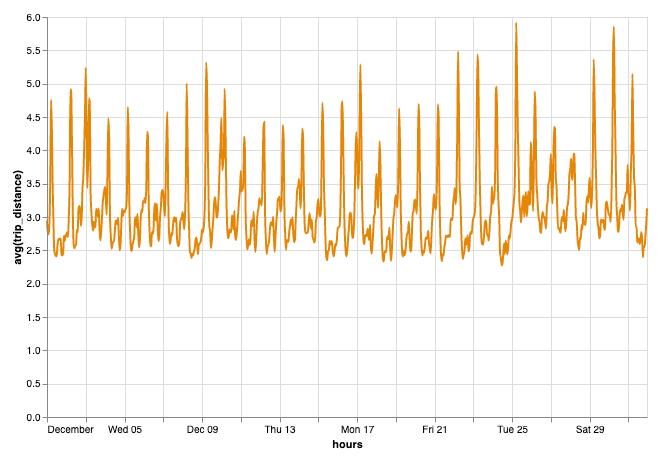Click the 3.0 value on y-axis

(33, 218)
